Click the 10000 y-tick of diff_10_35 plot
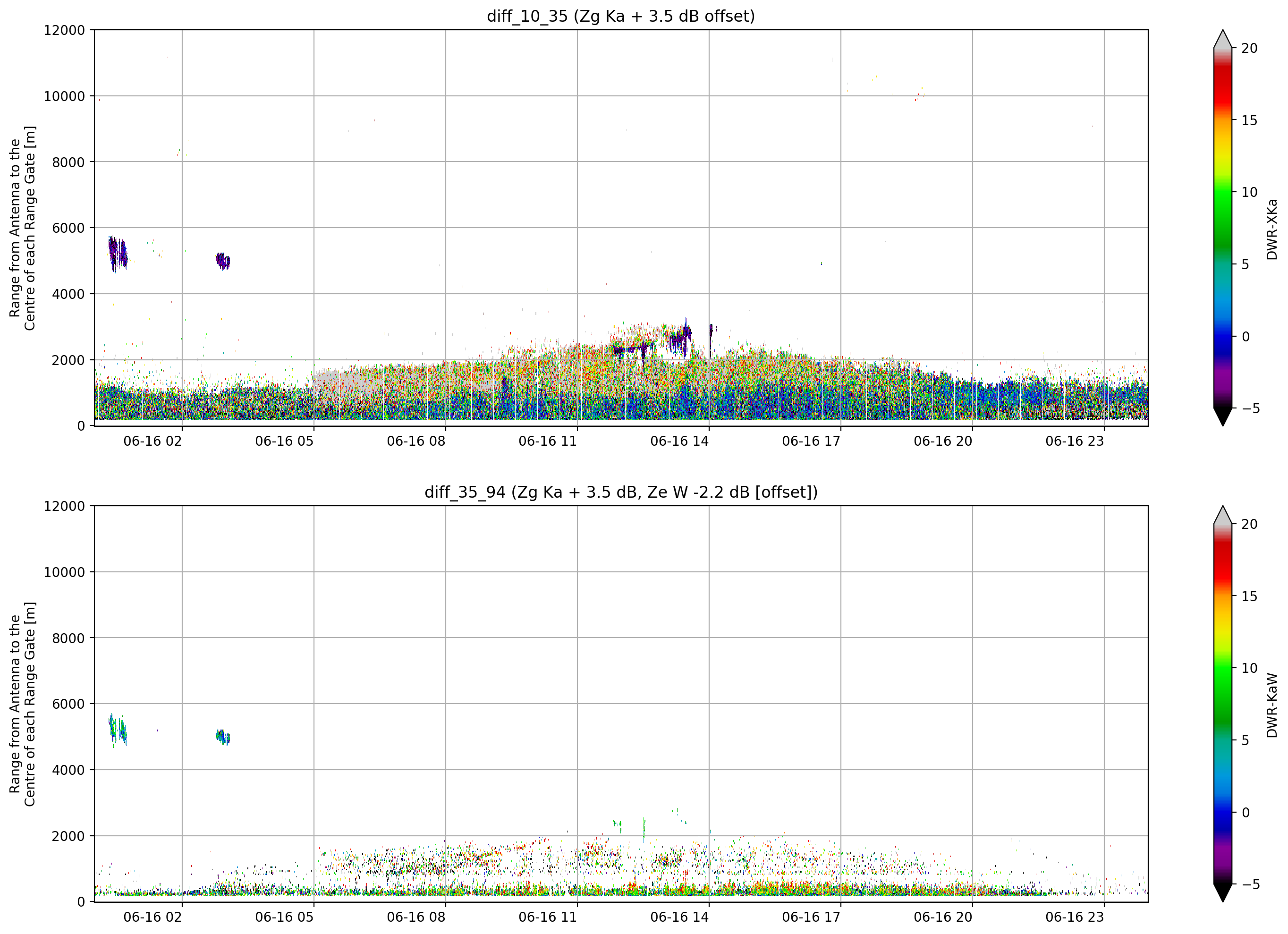 pyautogui.click(x=64, y=97)
